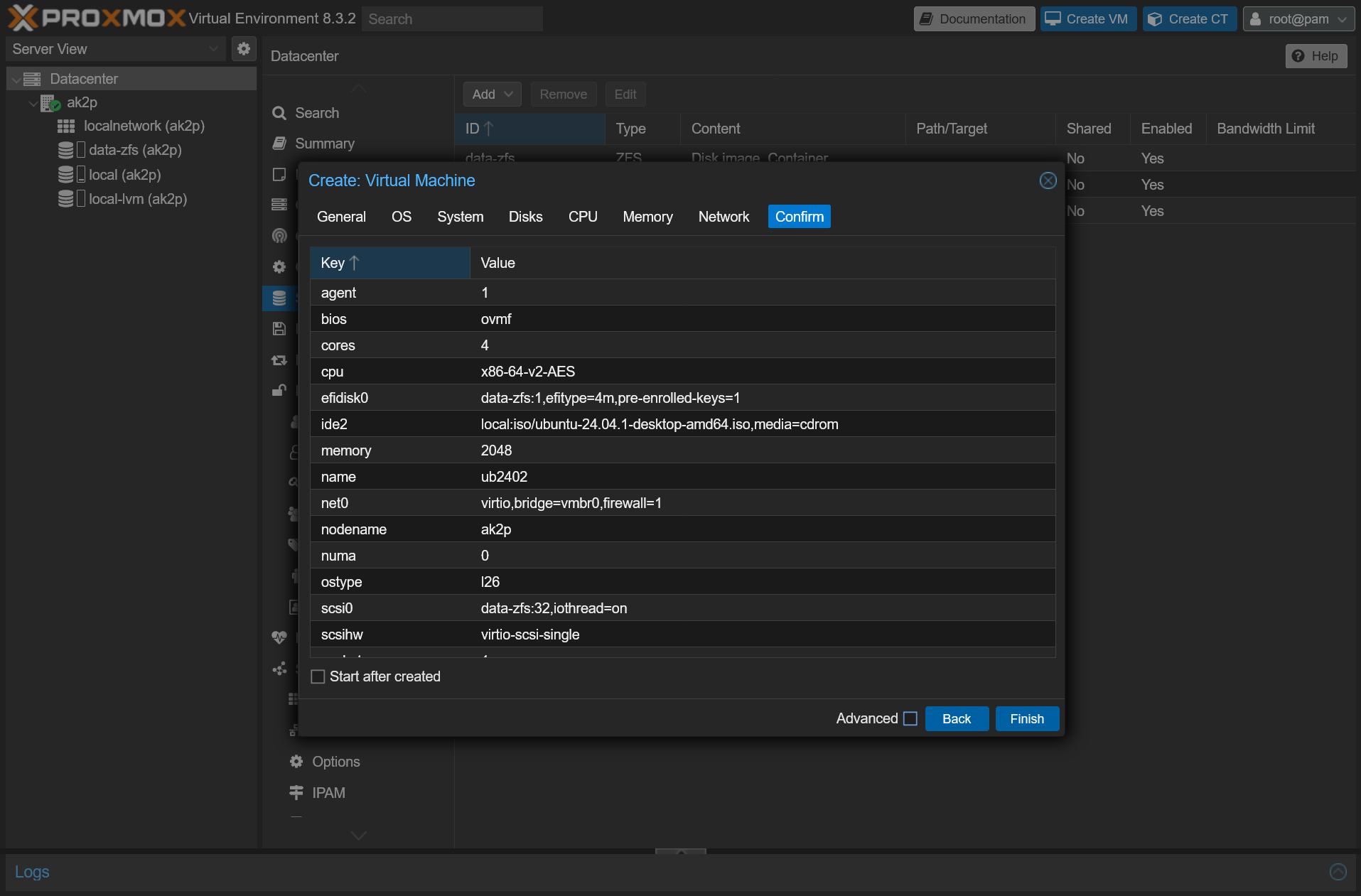1361x896 pixels.
Task: Go to the Network tab in wizard
Action: click(x=723, y=217)
